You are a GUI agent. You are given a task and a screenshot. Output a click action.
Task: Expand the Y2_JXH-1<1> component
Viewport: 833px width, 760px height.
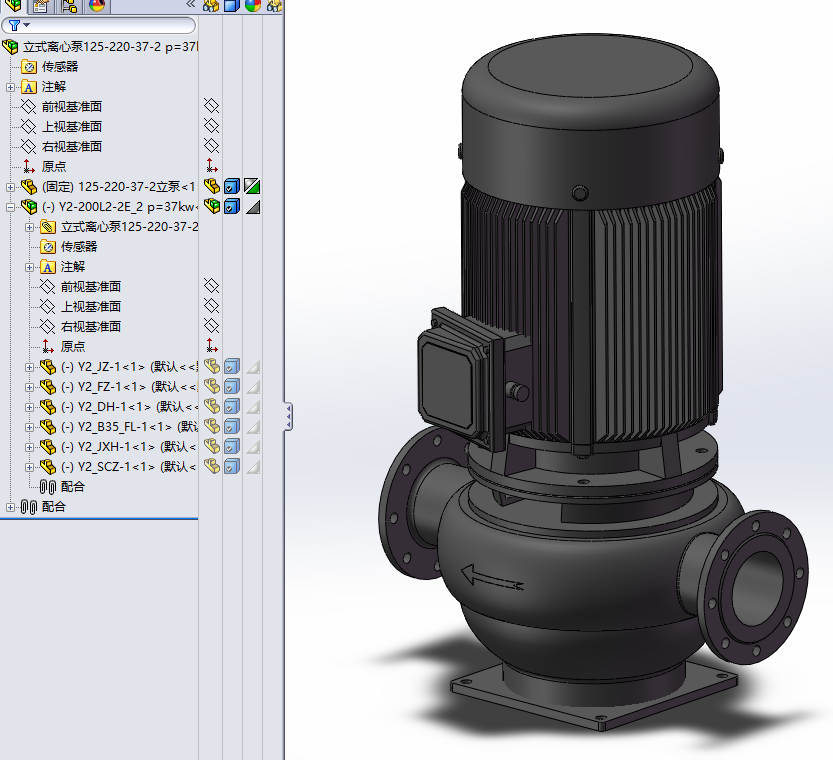point(29,447)
